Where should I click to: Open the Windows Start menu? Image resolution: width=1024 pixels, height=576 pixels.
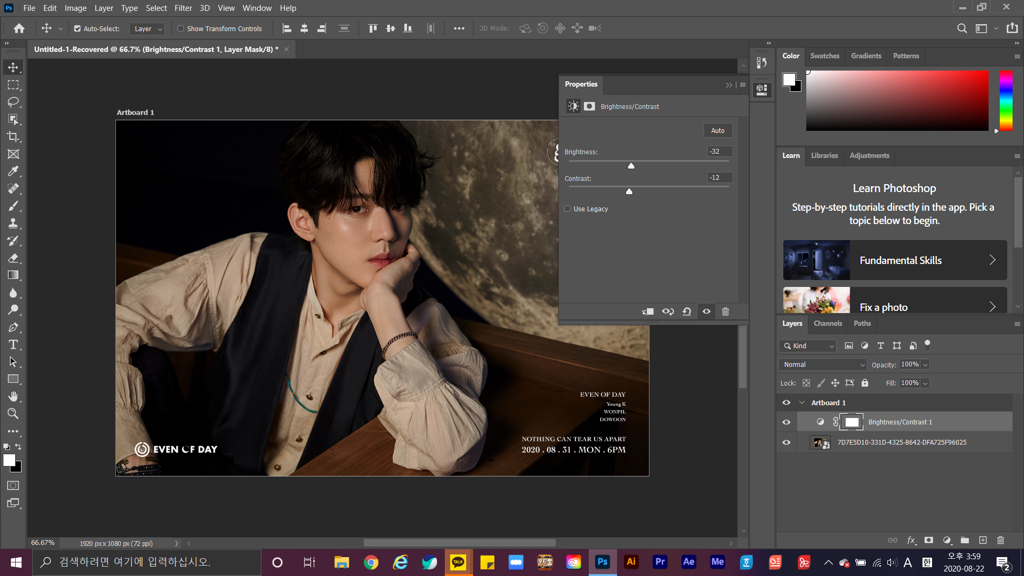(x=16, y=562)
